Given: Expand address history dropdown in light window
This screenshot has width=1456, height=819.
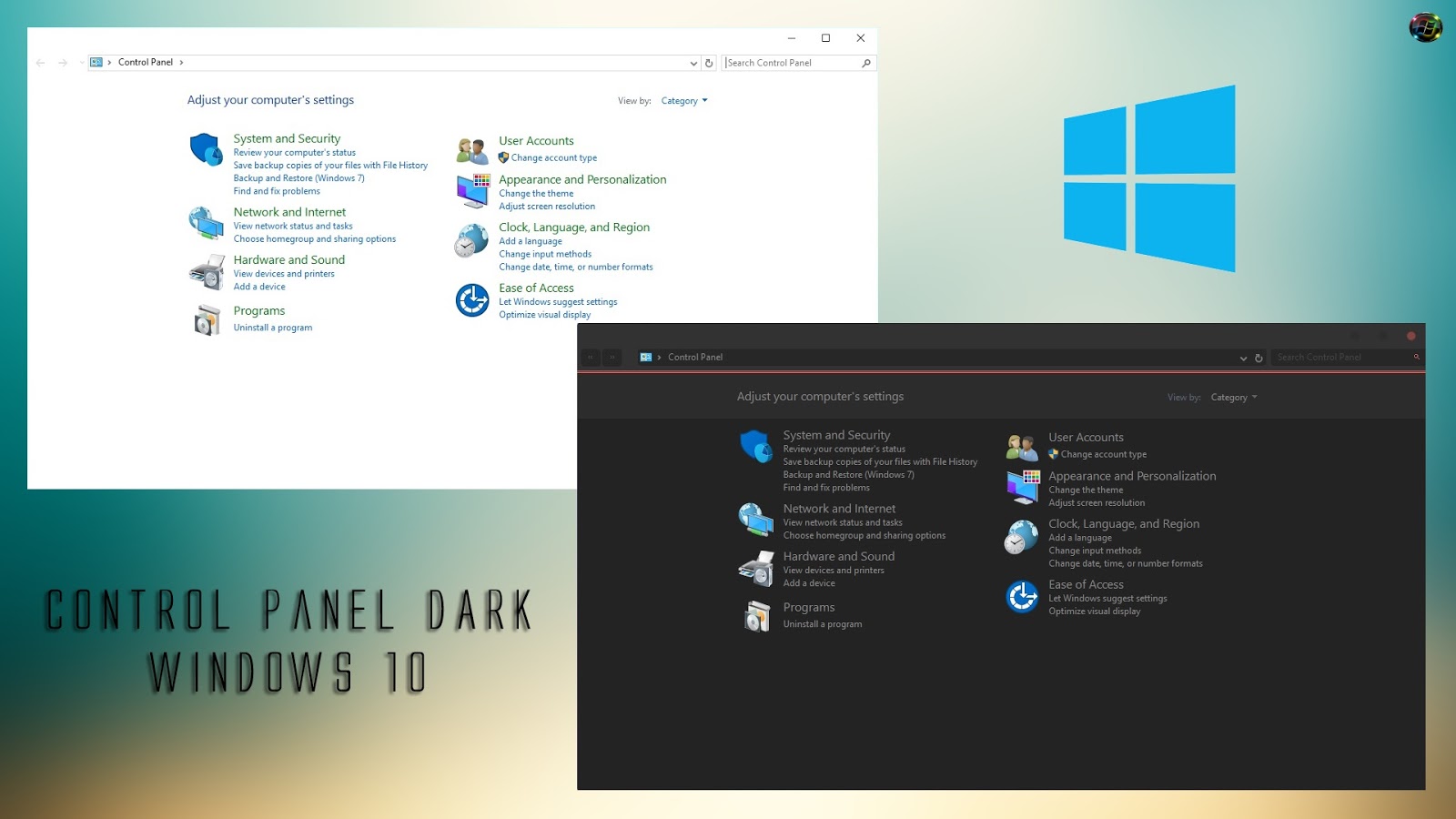Looking at the screenshot, I should pos(693,63).
